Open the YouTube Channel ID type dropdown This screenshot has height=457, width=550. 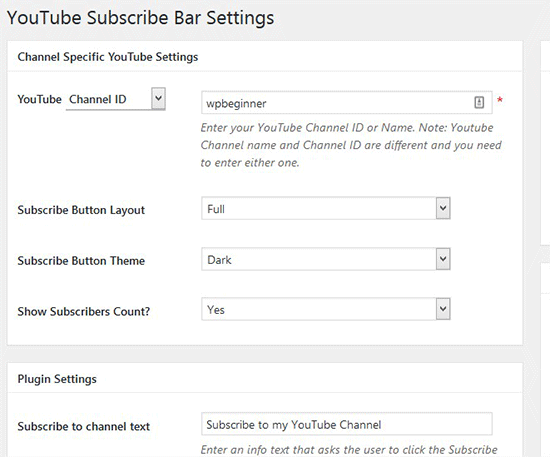116,99
